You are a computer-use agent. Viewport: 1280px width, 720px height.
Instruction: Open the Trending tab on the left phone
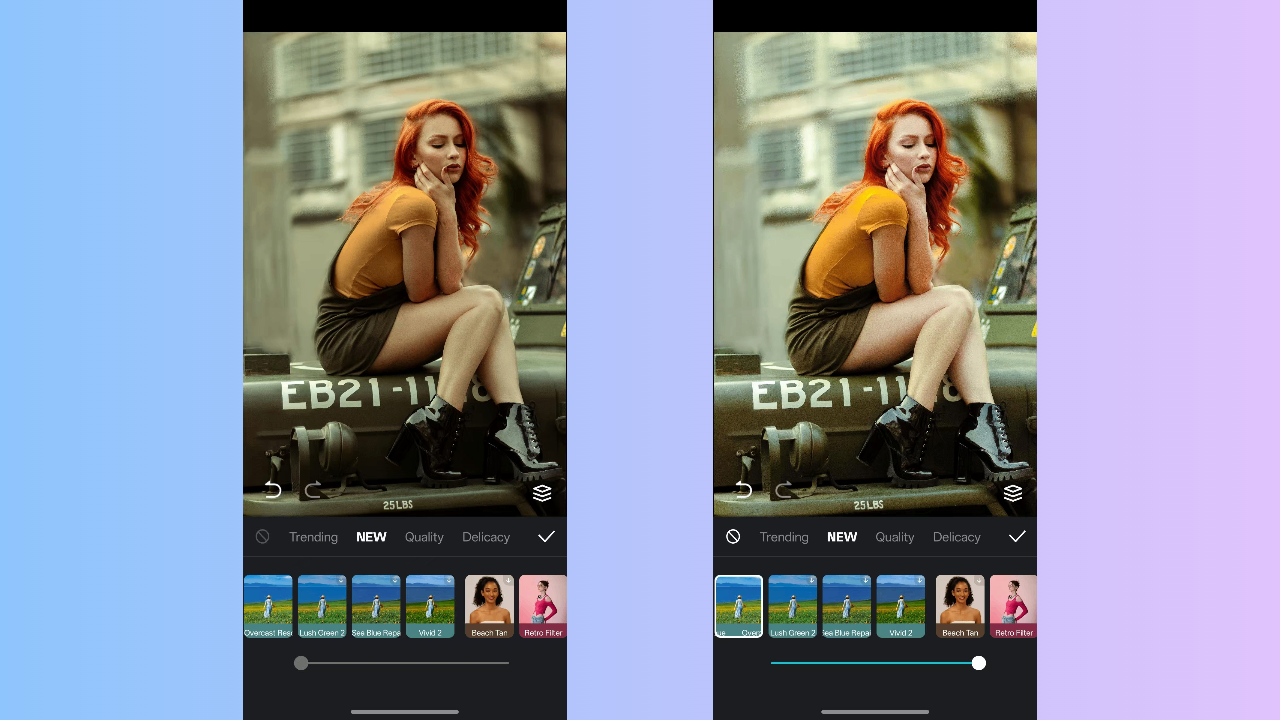[x=313, y=537]
